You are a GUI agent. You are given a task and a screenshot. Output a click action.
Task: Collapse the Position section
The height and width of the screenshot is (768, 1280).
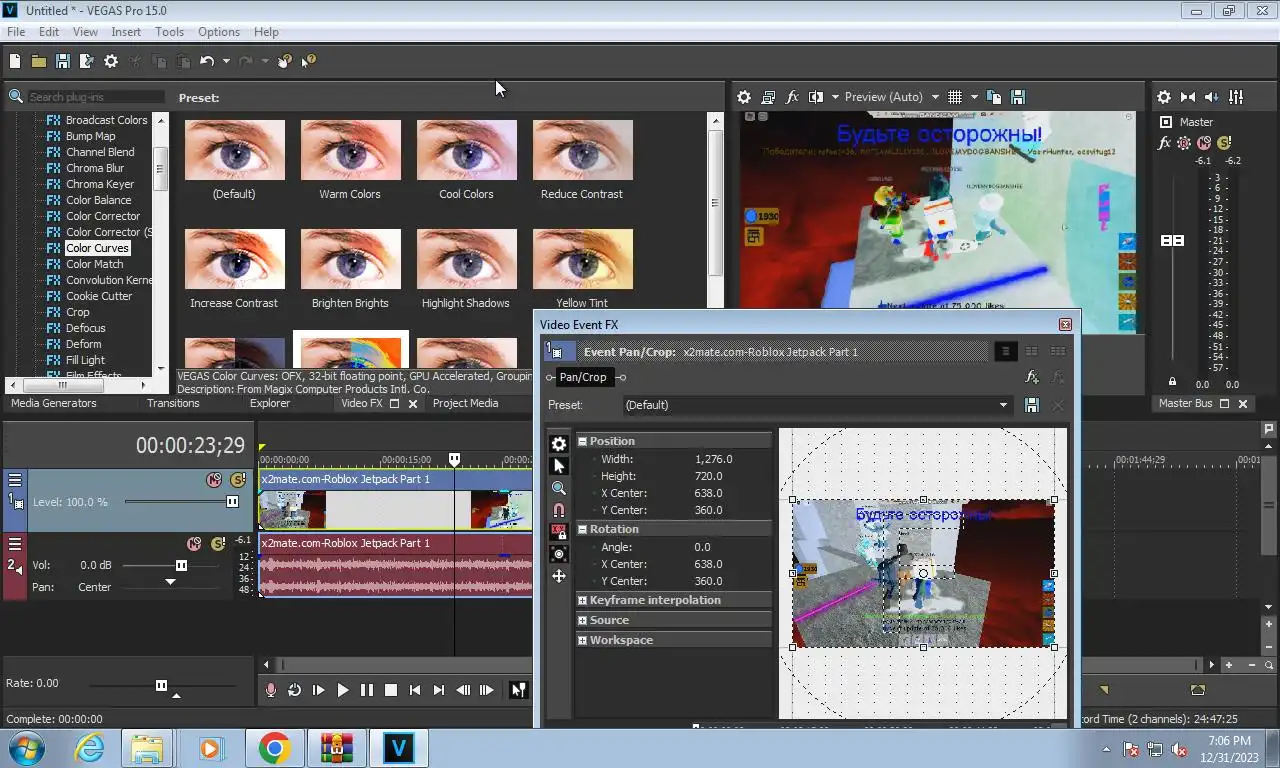(x=582, y=441)
